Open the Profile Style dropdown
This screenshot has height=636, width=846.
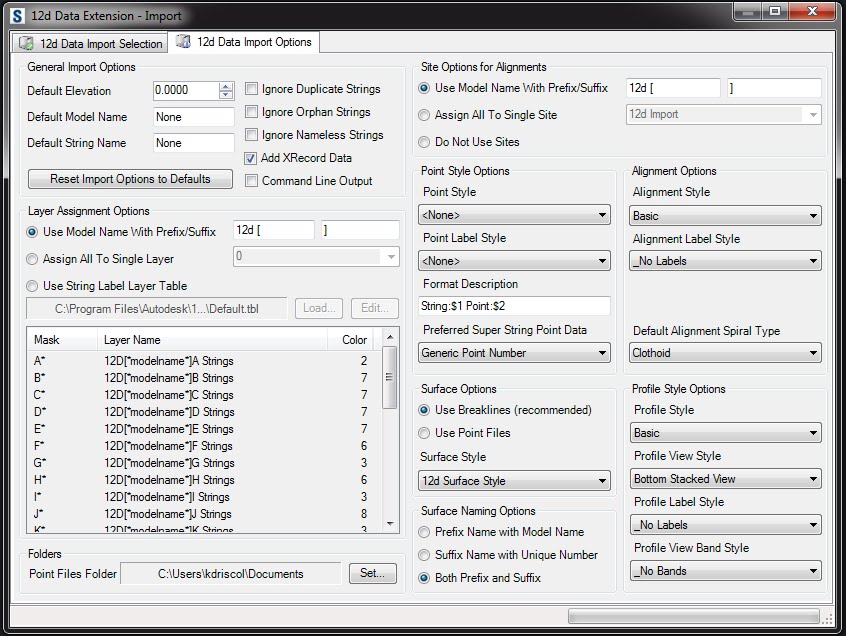726,433
